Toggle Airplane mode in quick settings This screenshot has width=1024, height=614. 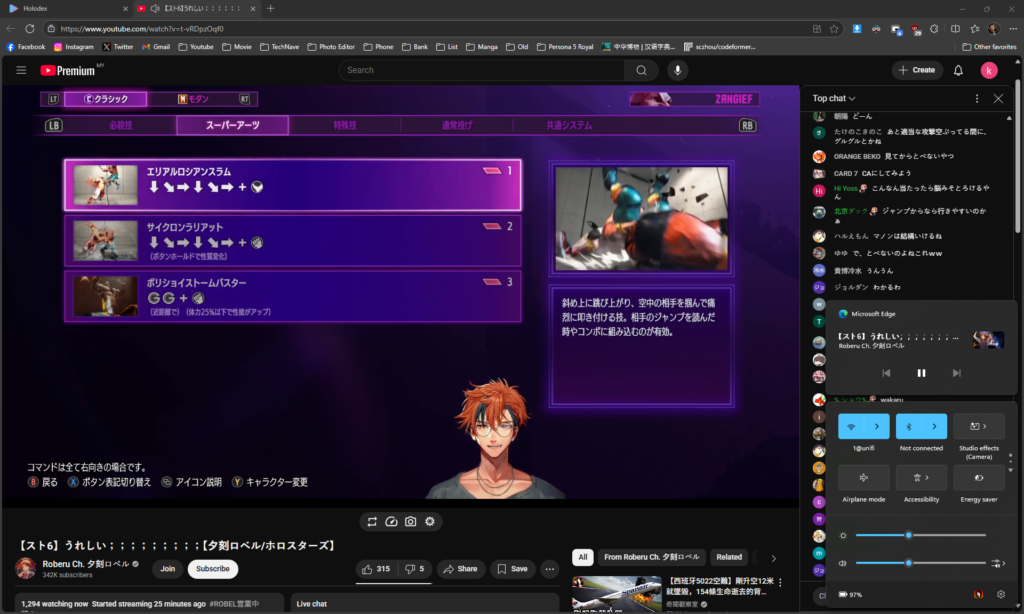click(863, 477)
